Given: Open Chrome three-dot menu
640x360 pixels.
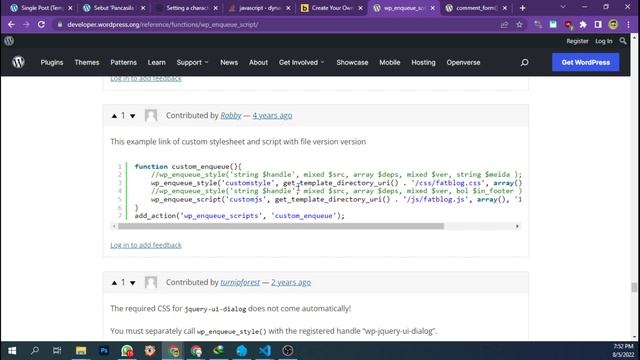Looking at the screenshot, I should [x=628, y=24].
